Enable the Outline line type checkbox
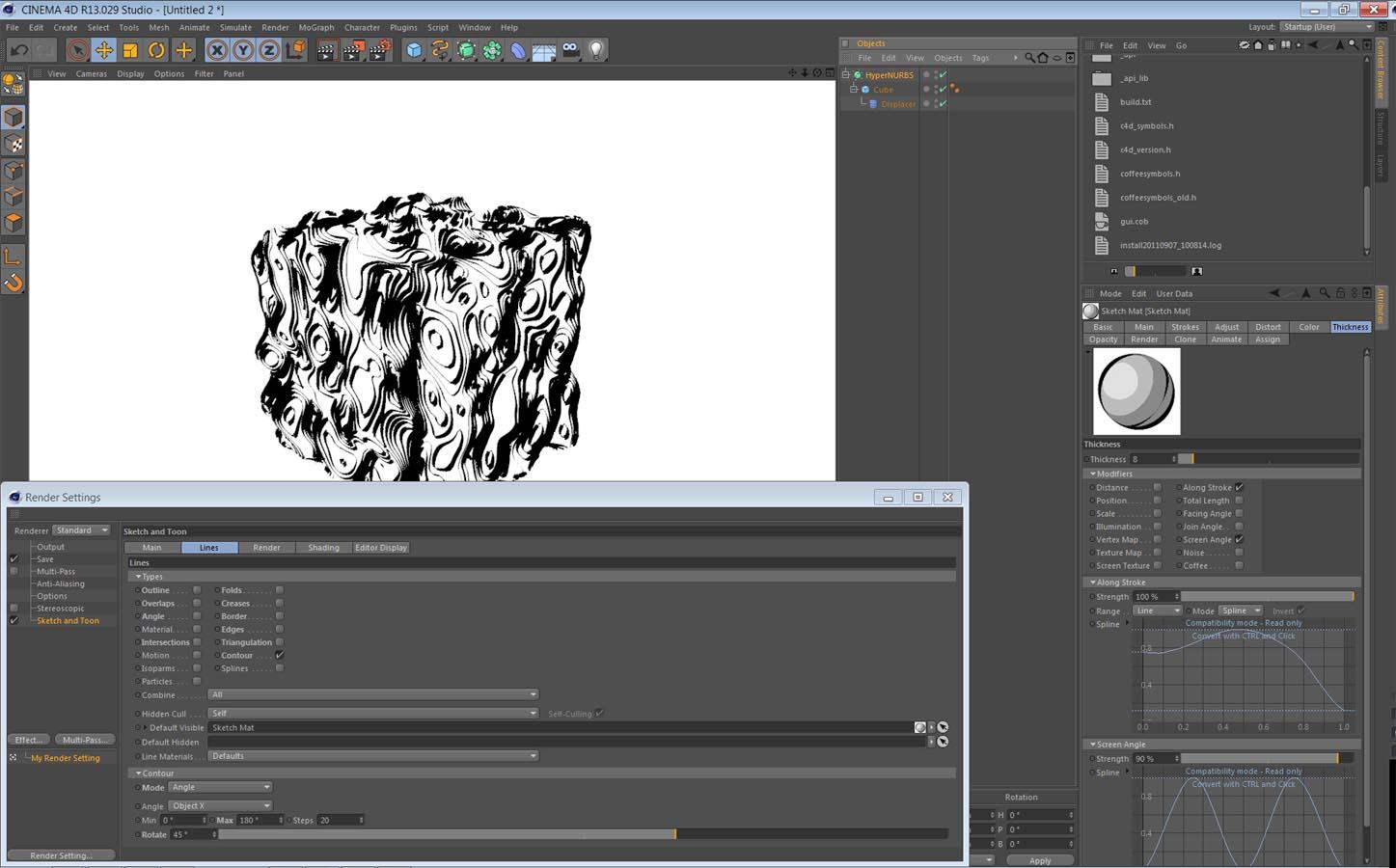The image size is (1396, 868). [x=197, y=590]
